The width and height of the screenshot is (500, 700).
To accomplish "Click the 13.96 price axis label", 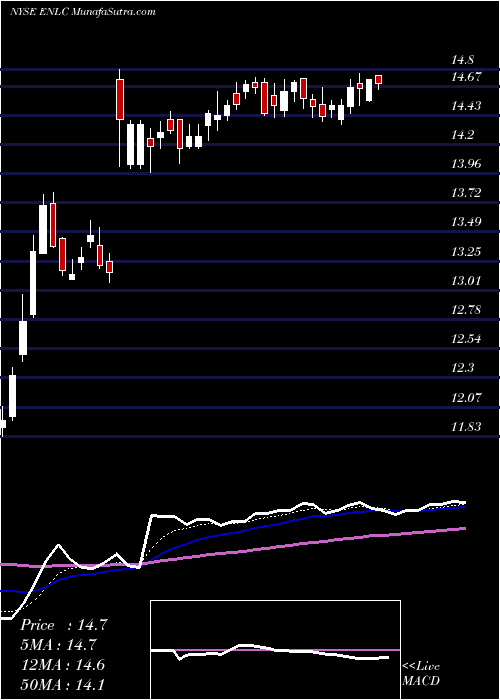I will point(467,164).
